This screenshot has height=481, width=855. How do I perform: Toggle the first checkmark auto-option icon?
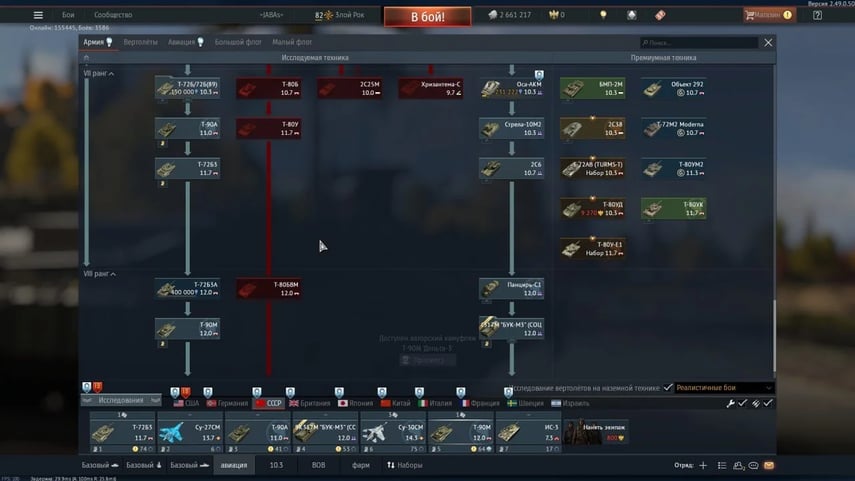tap(743, 403)
